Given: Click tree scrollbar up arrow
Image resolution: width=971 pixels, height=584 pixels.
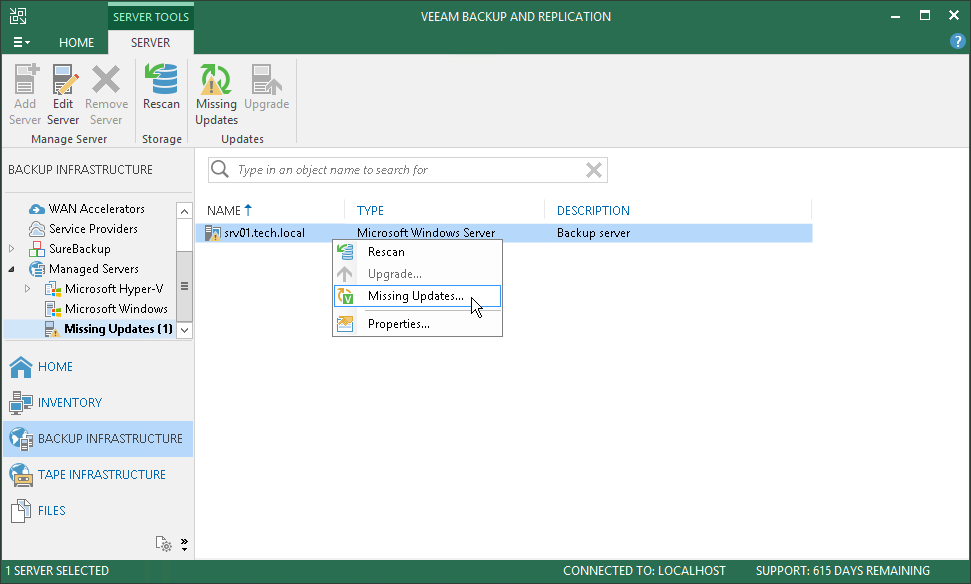Looking at the screenshot, I should [x=185, y=211].
